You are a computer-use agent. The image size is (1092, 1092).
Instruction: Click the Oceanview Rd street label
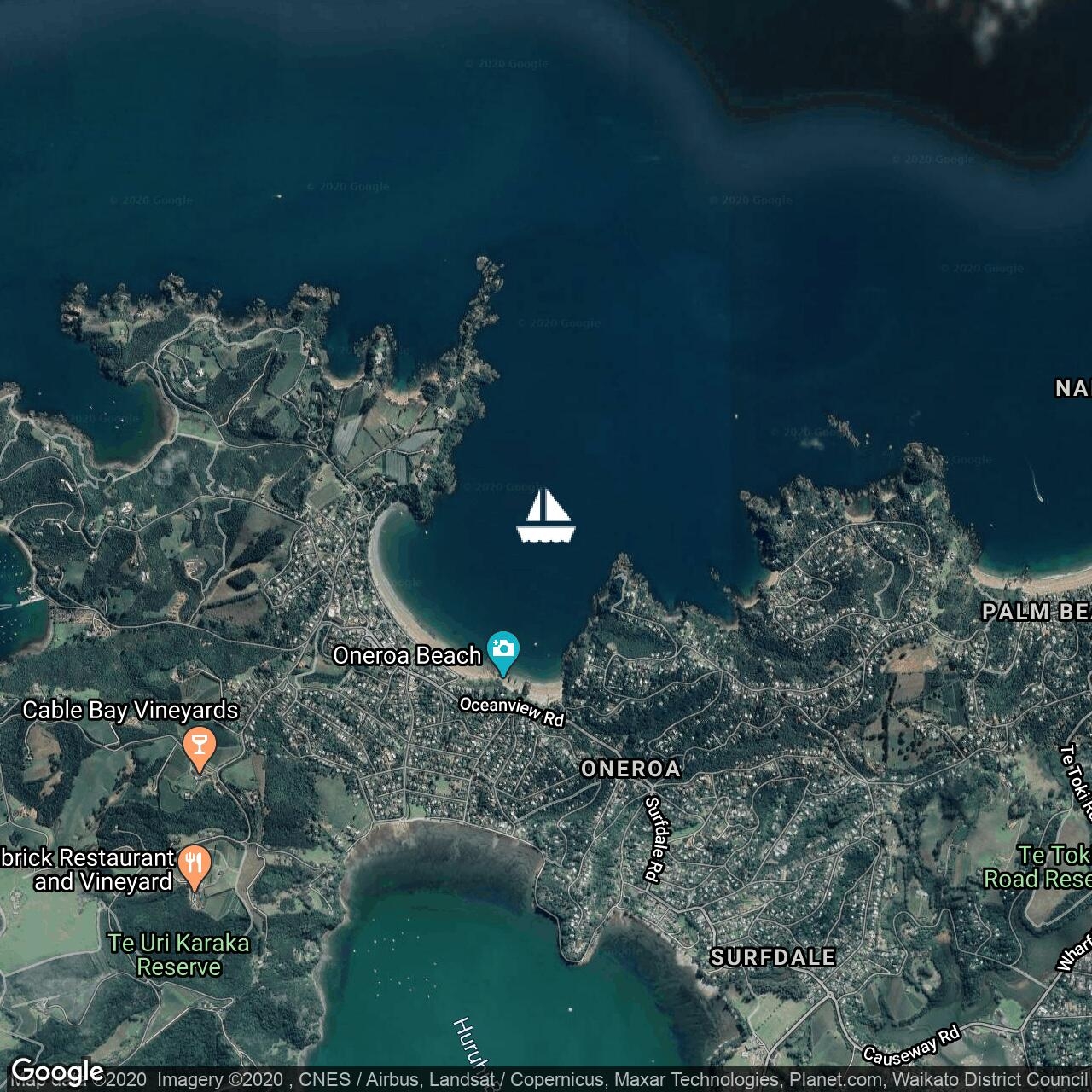click(x=512, y=712)
